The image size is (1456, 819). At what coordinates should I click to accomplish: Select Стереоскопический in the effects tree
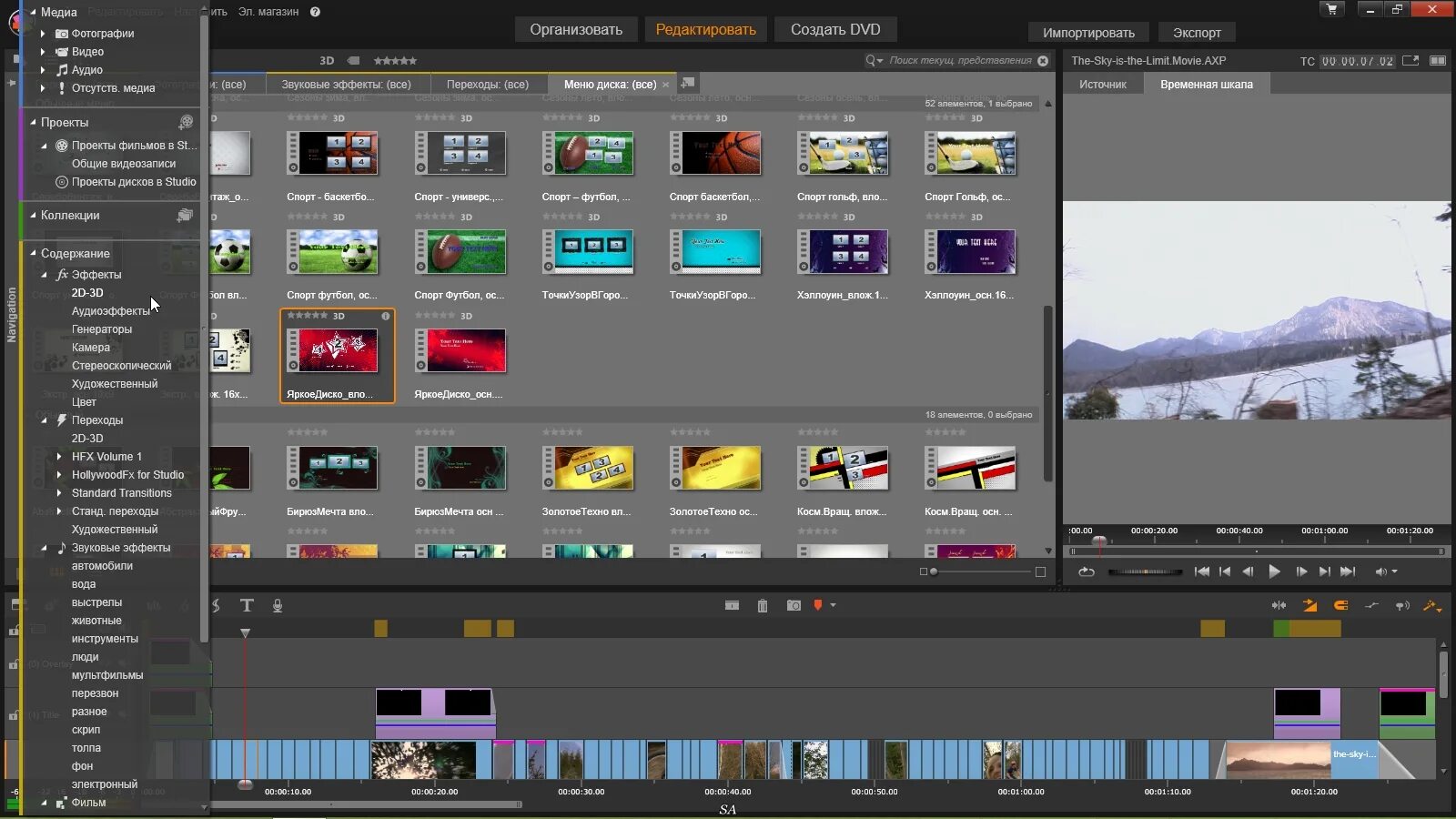(x=121, y=366)
